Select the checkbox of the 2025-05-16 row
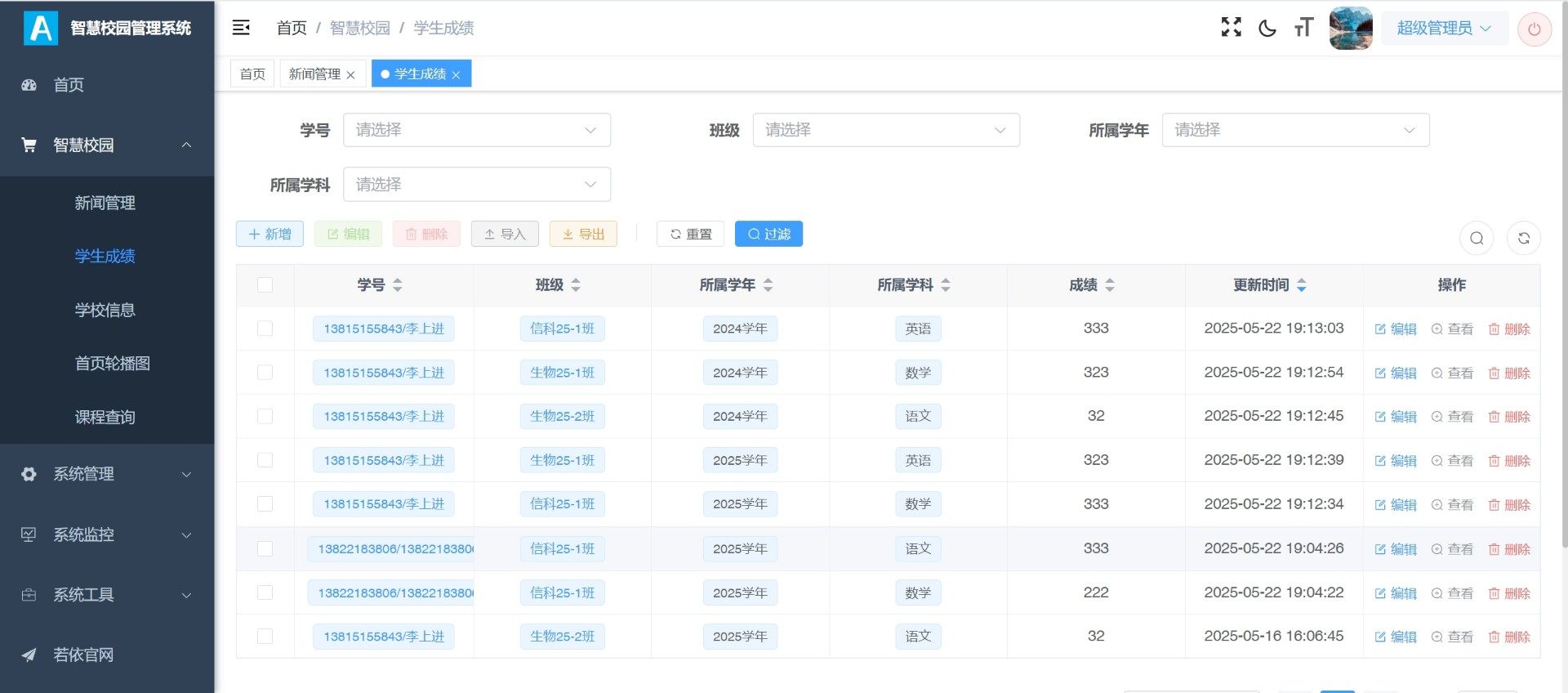 [x=265, y=637]
